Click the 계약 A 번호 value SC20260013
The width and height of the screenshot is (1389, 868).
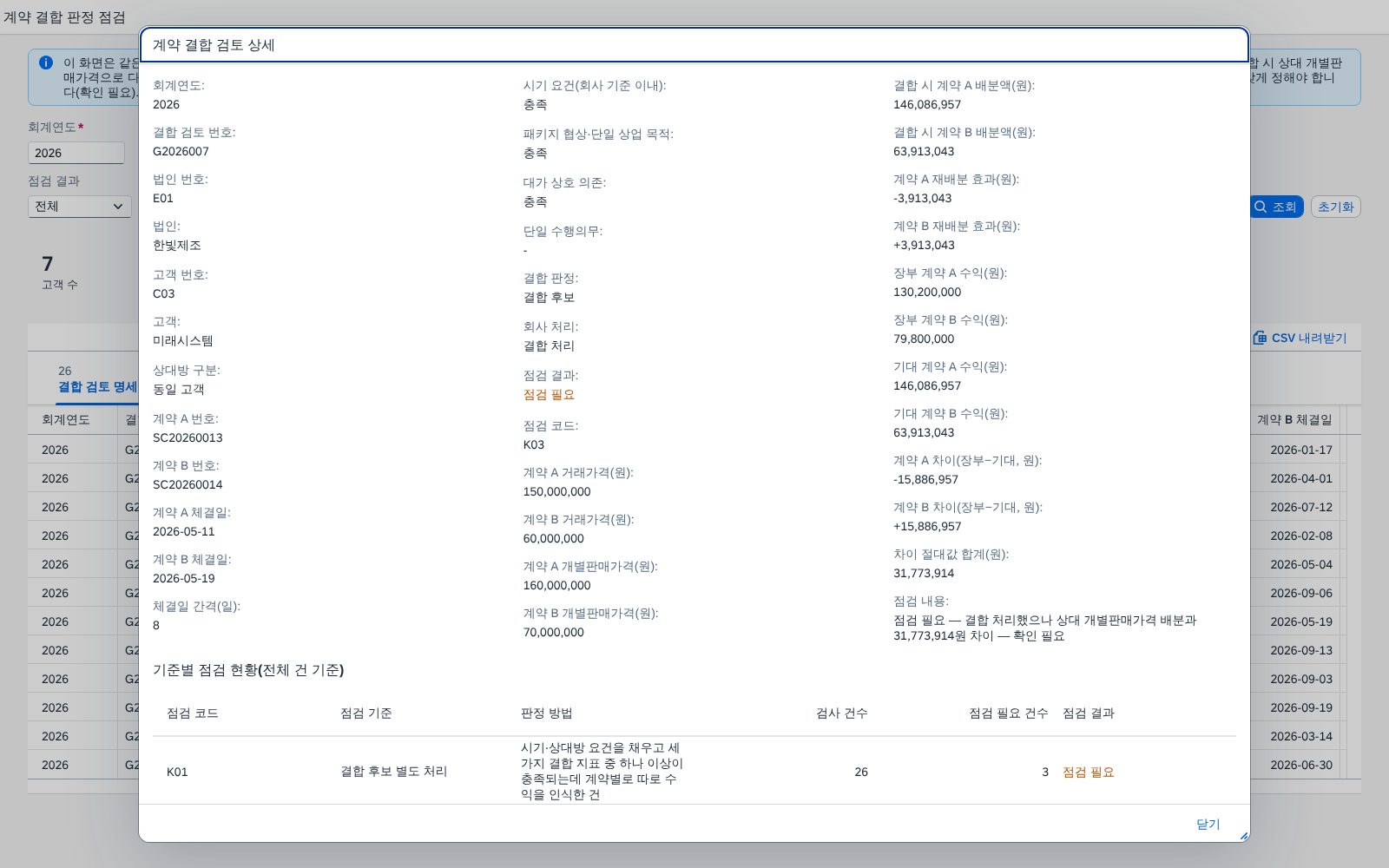pyautogui.click(x=188, y=437)
